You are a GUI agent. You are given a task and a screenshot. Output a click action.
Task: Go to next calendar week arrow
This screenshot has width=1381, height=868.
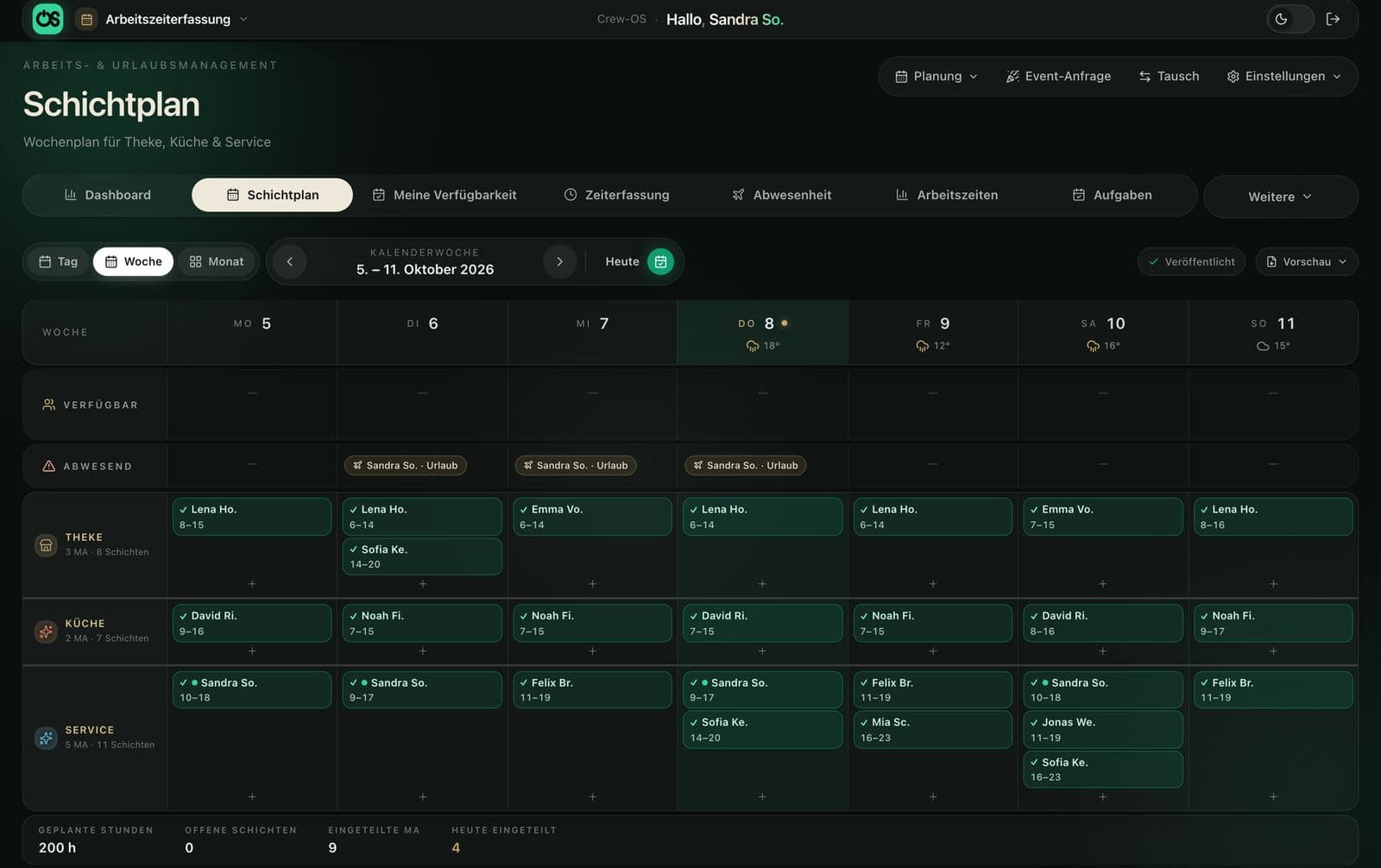pos(559,261)
